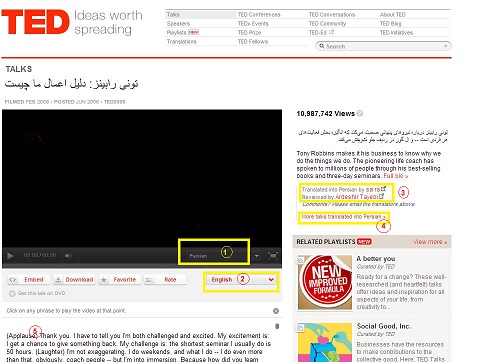Open TED Initiatives menu item
This screenshot has width=480, height=362.
pyautogui.click(x=396, y=33)
